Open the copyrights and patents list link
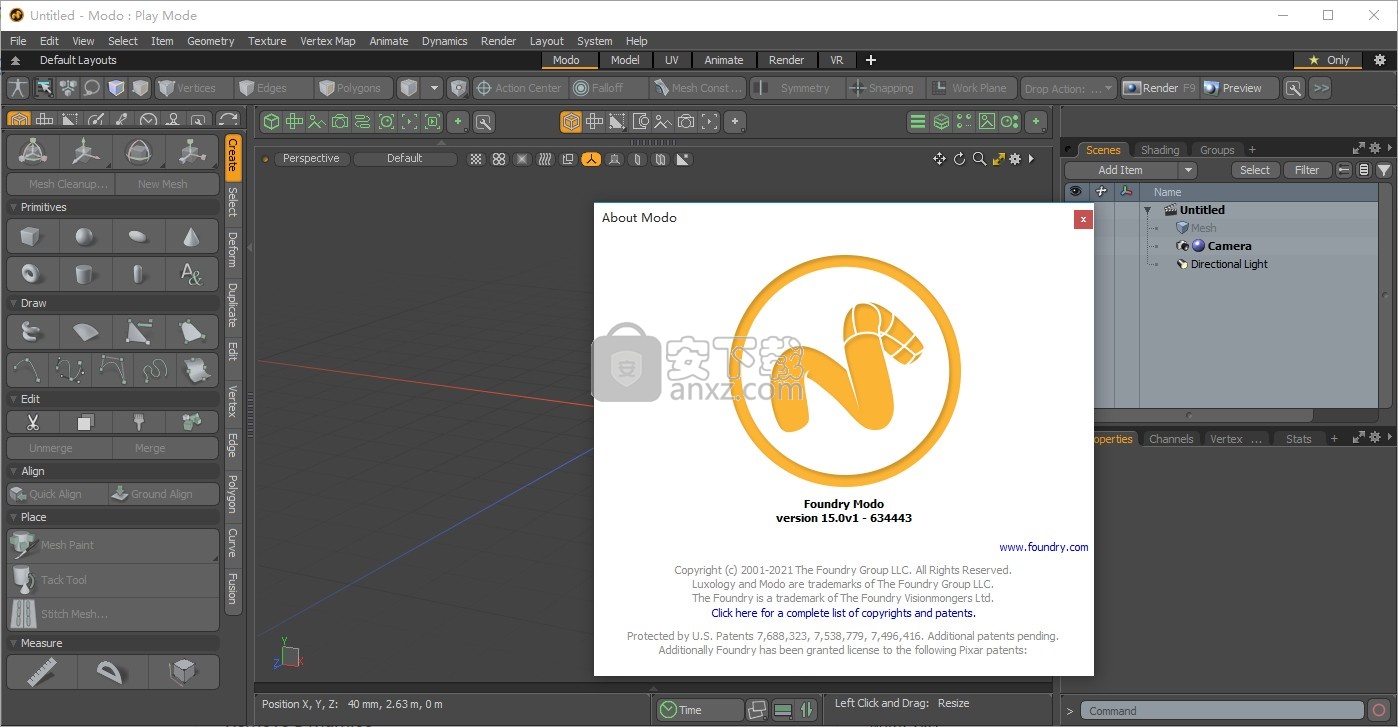The height and width of the screenshot is (727, 1398). click(843, 613)
